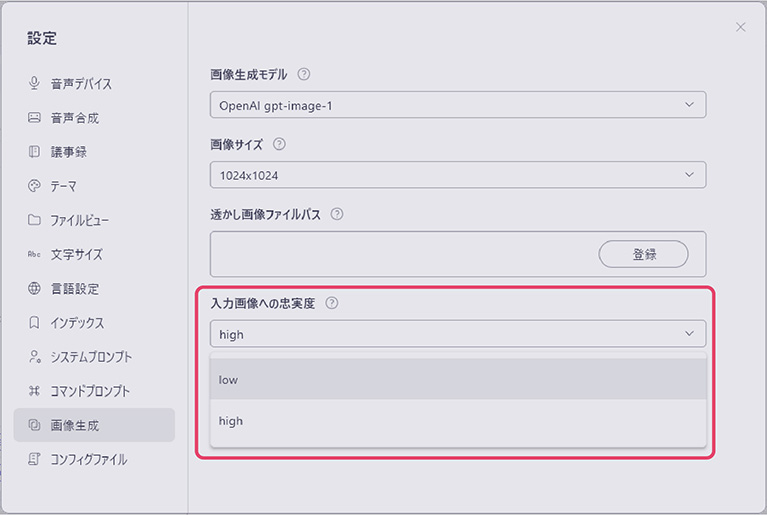Click the テーマ palette icon
This screenshot has width=767, height=515.
click(34, 186)
